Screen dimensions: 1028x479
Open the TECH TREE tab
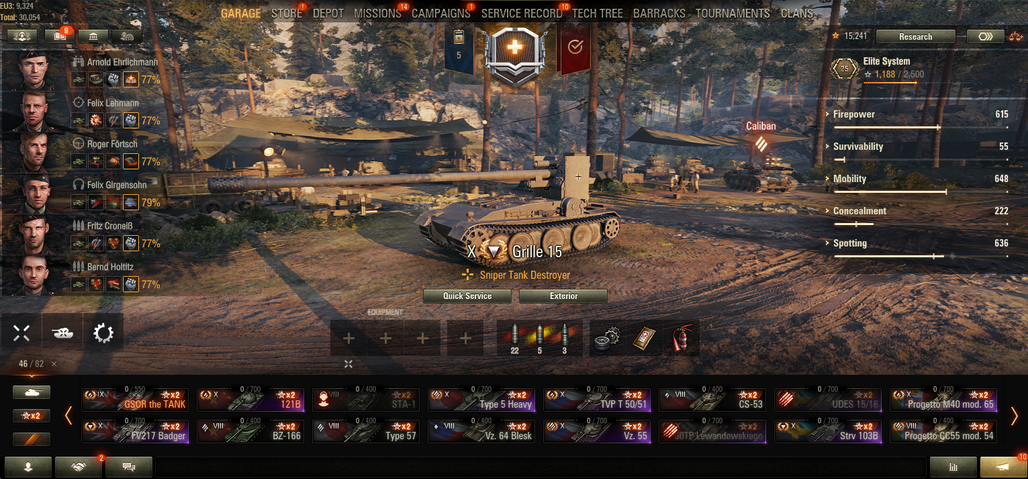coord(597,13)
